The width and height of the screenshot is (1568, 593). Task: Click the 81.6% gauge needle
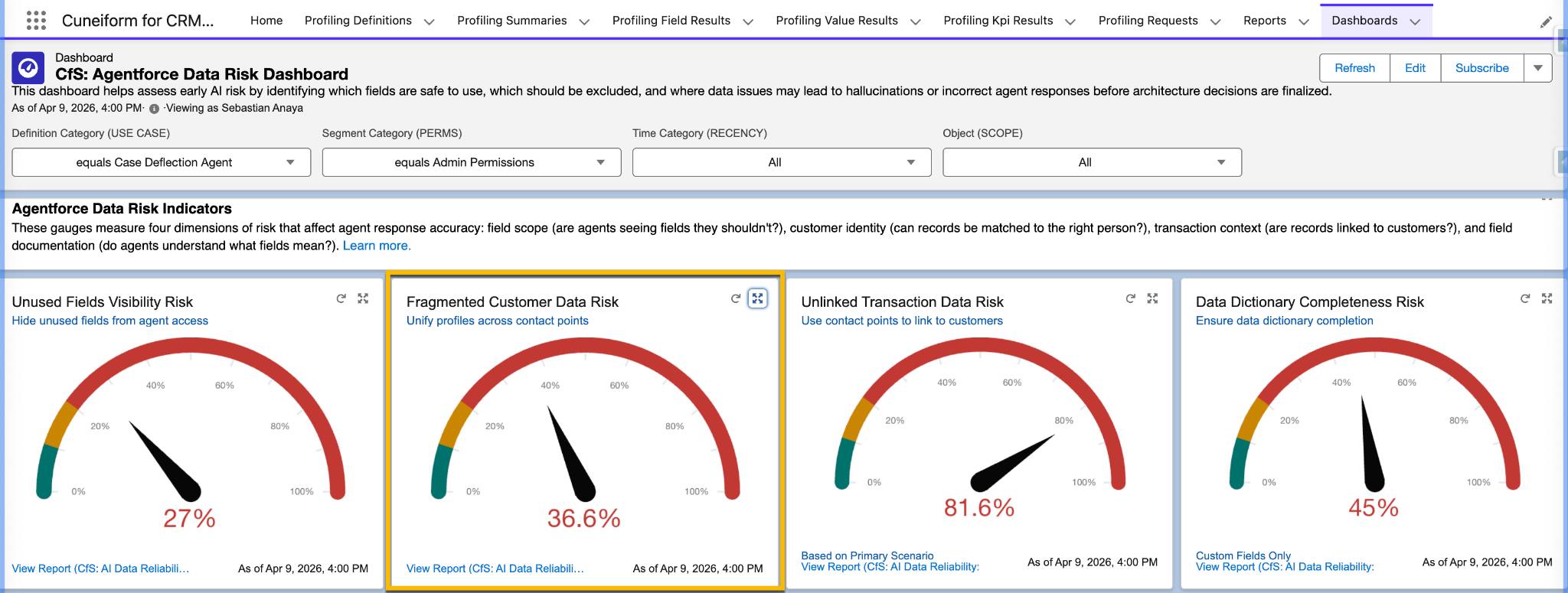tap(1011, 464)
